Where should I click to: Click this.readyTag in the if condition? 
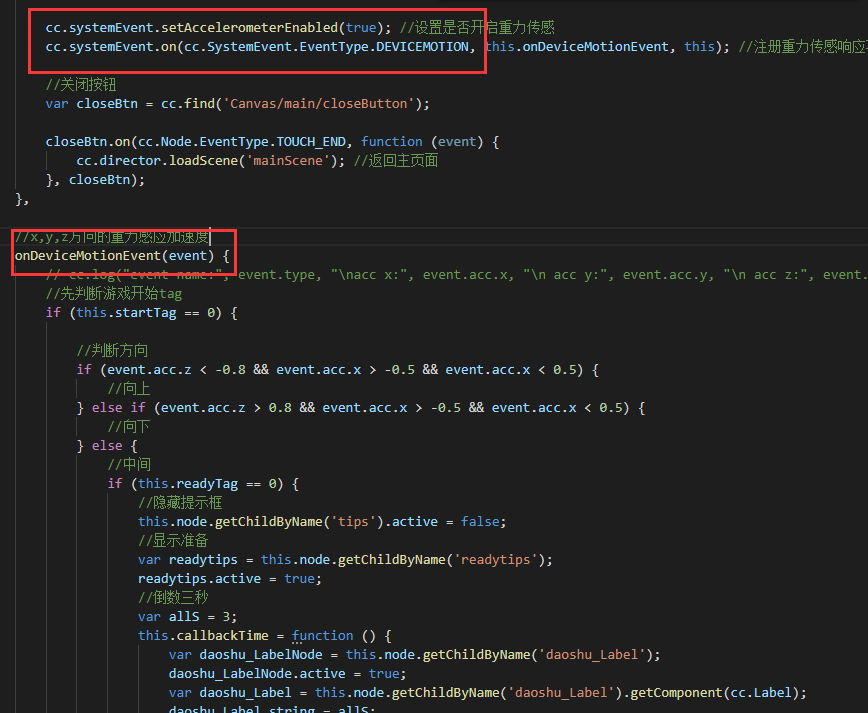click(188, 484)
